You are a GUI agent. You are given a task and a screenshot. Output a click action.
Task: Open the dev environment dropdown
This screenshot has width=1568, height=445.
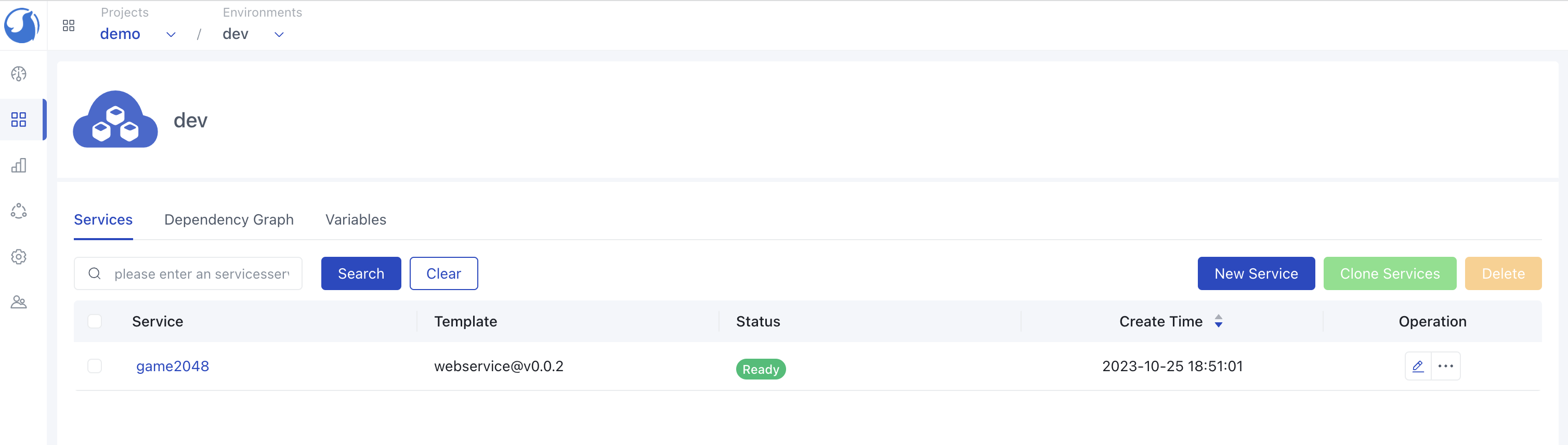(x=278, y=34)
